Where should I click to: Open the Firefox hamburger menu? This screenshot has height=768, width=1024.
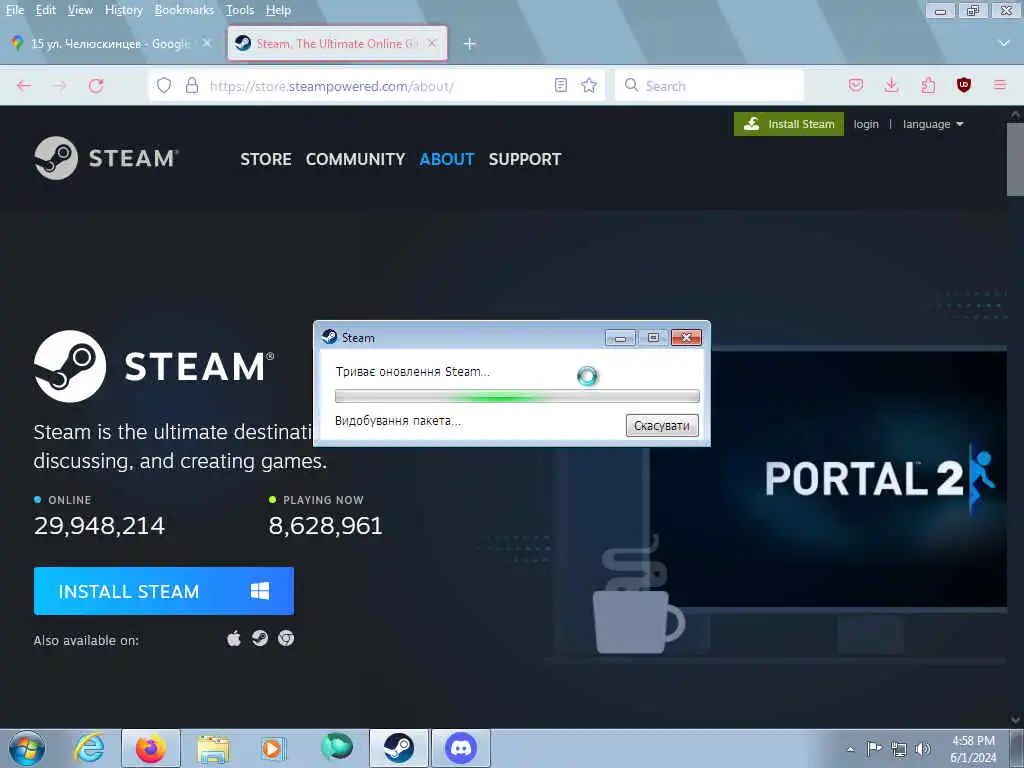coord(999,85)
